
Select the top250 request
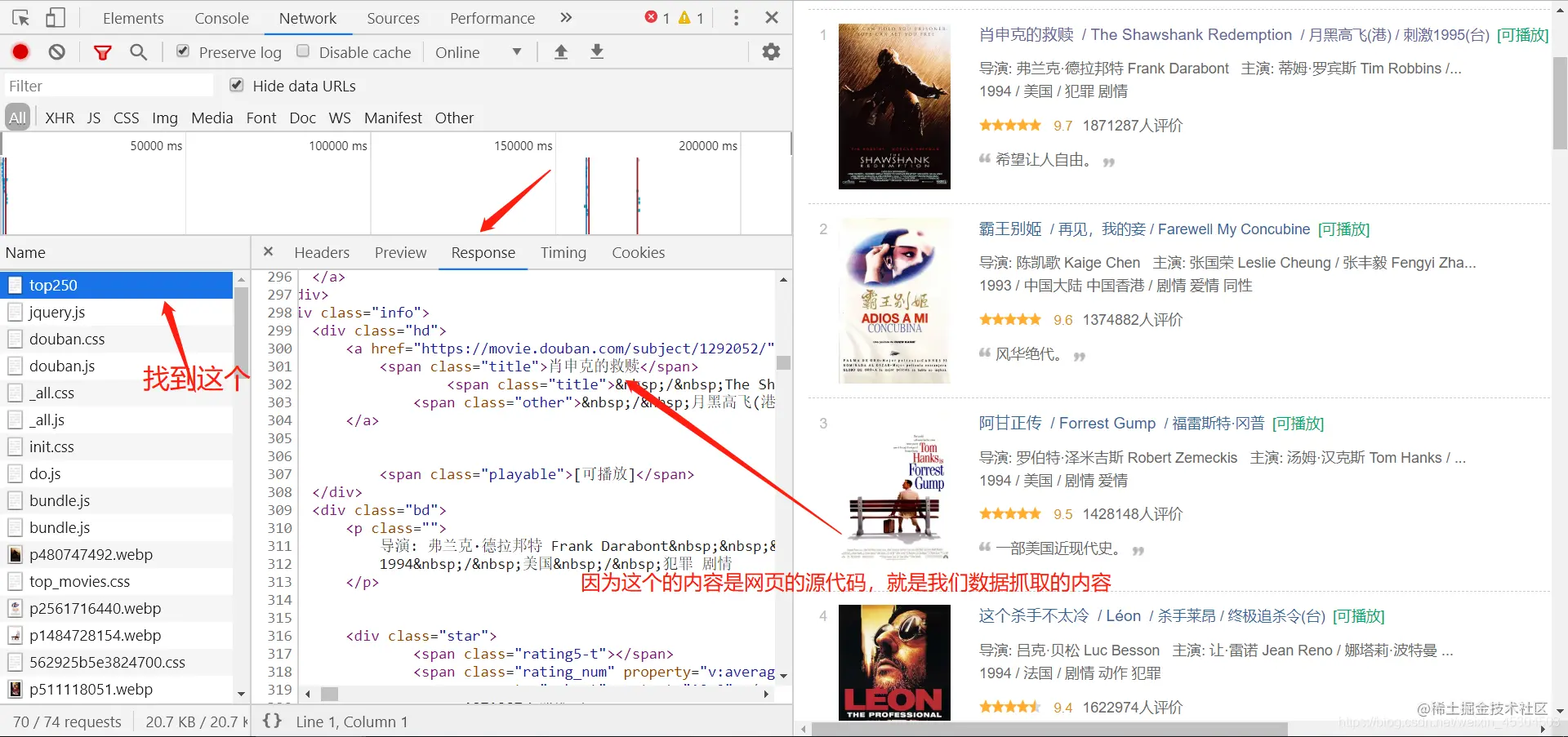point(117,285)
